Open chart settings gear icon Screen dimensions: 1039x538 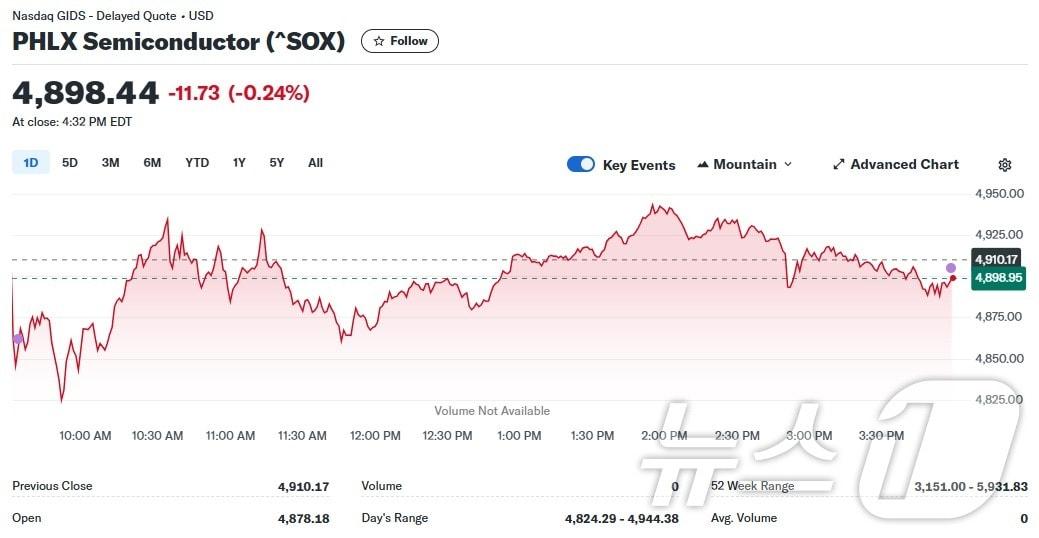click(1005, 165)
